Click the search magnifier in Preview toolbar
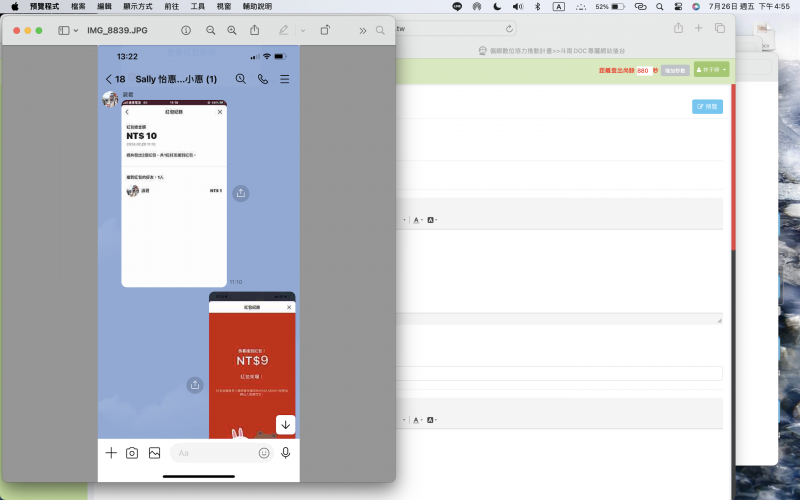Viewport: 800px width, 500px height. [x=381, y=30]
